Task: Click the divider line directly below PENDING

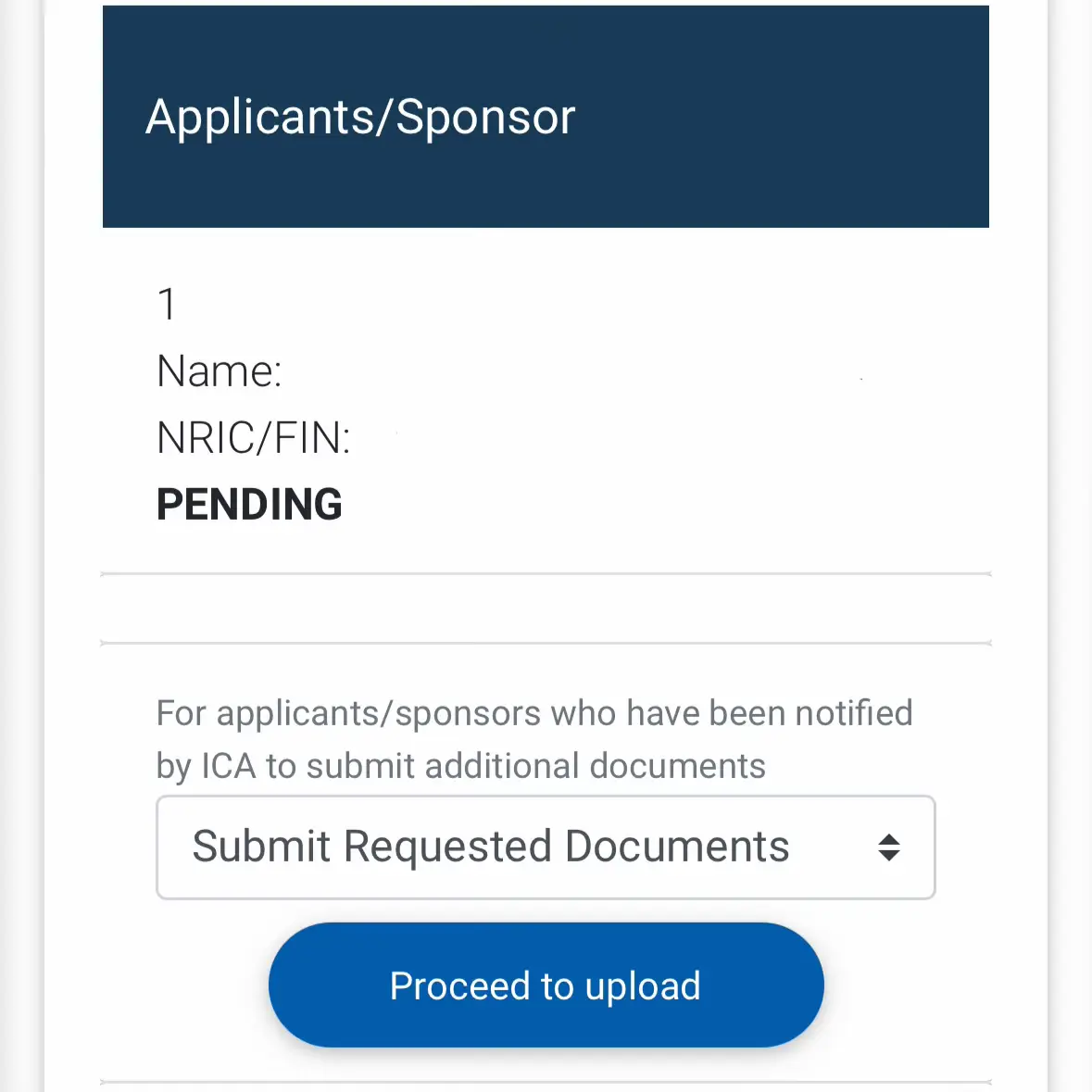Action: 546,574
